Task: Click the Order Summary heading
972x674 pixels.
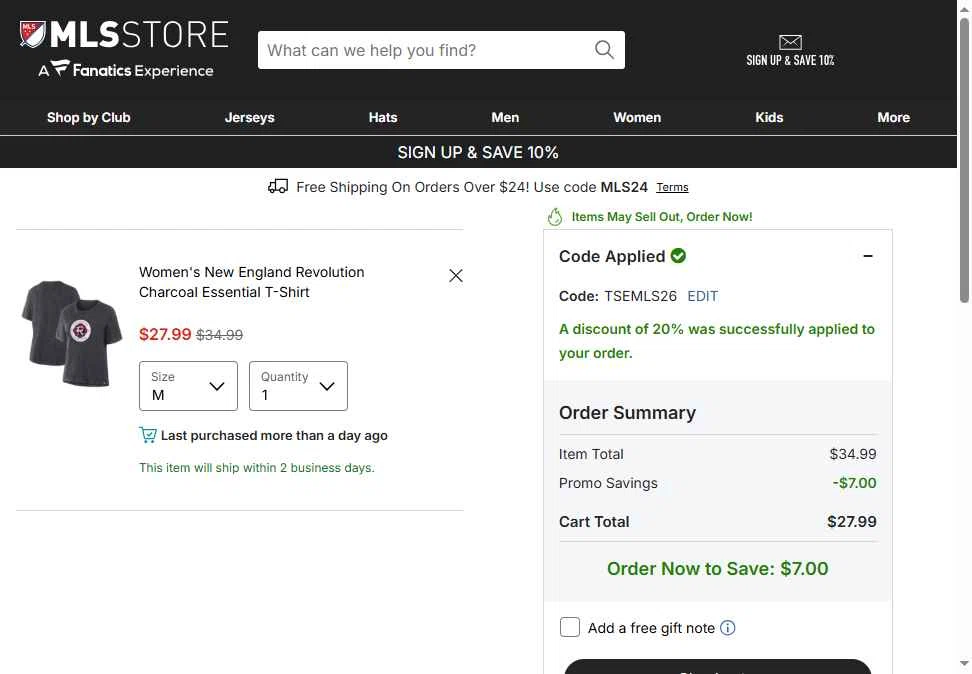Action: coord(627,412)
